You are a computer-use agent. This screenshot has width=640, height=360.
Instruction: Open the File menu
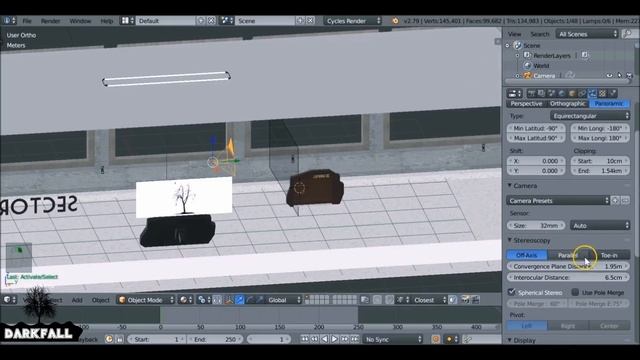(27, 21)
